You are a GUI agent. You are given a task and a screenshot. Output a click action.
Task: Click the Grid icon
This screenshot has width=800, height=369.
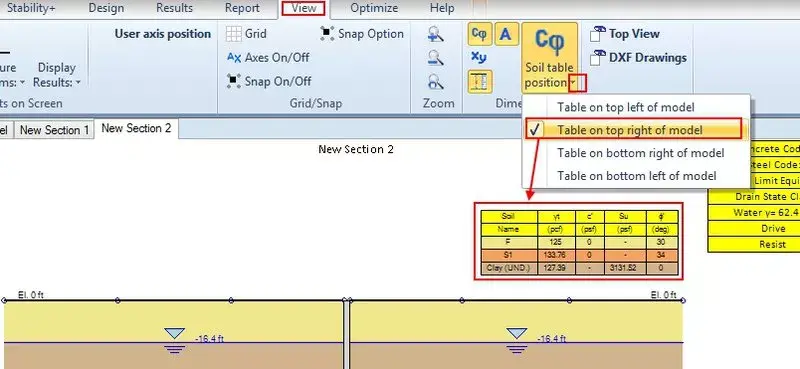tap(234, 34)
